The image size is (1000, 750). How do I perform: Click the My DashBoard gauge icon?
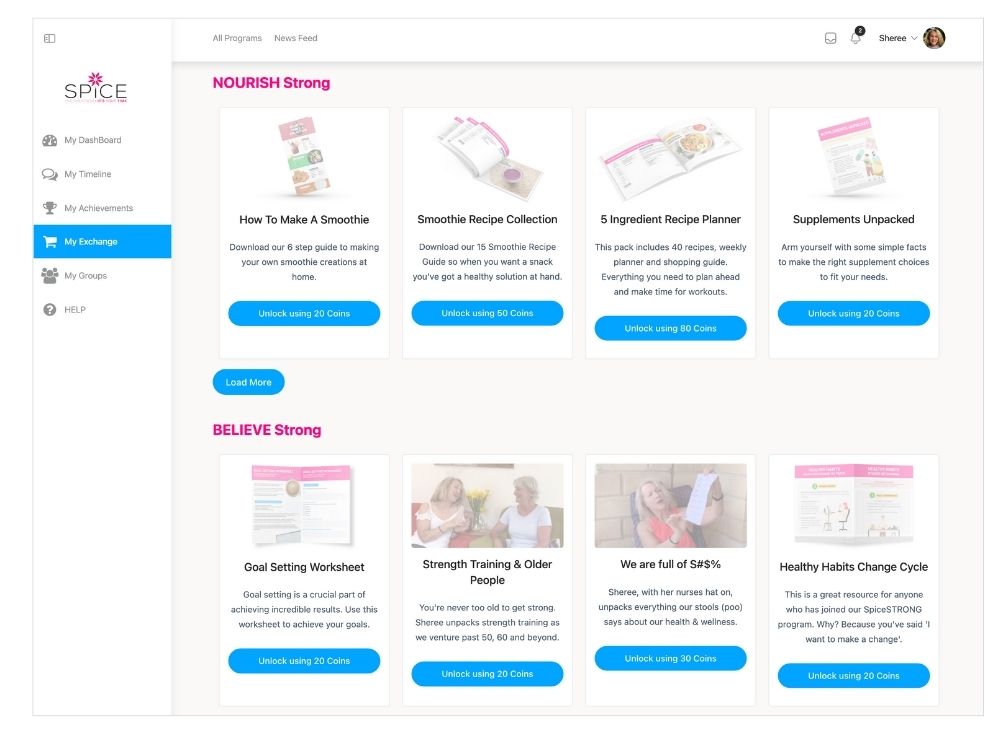click(x=50, y=140)
